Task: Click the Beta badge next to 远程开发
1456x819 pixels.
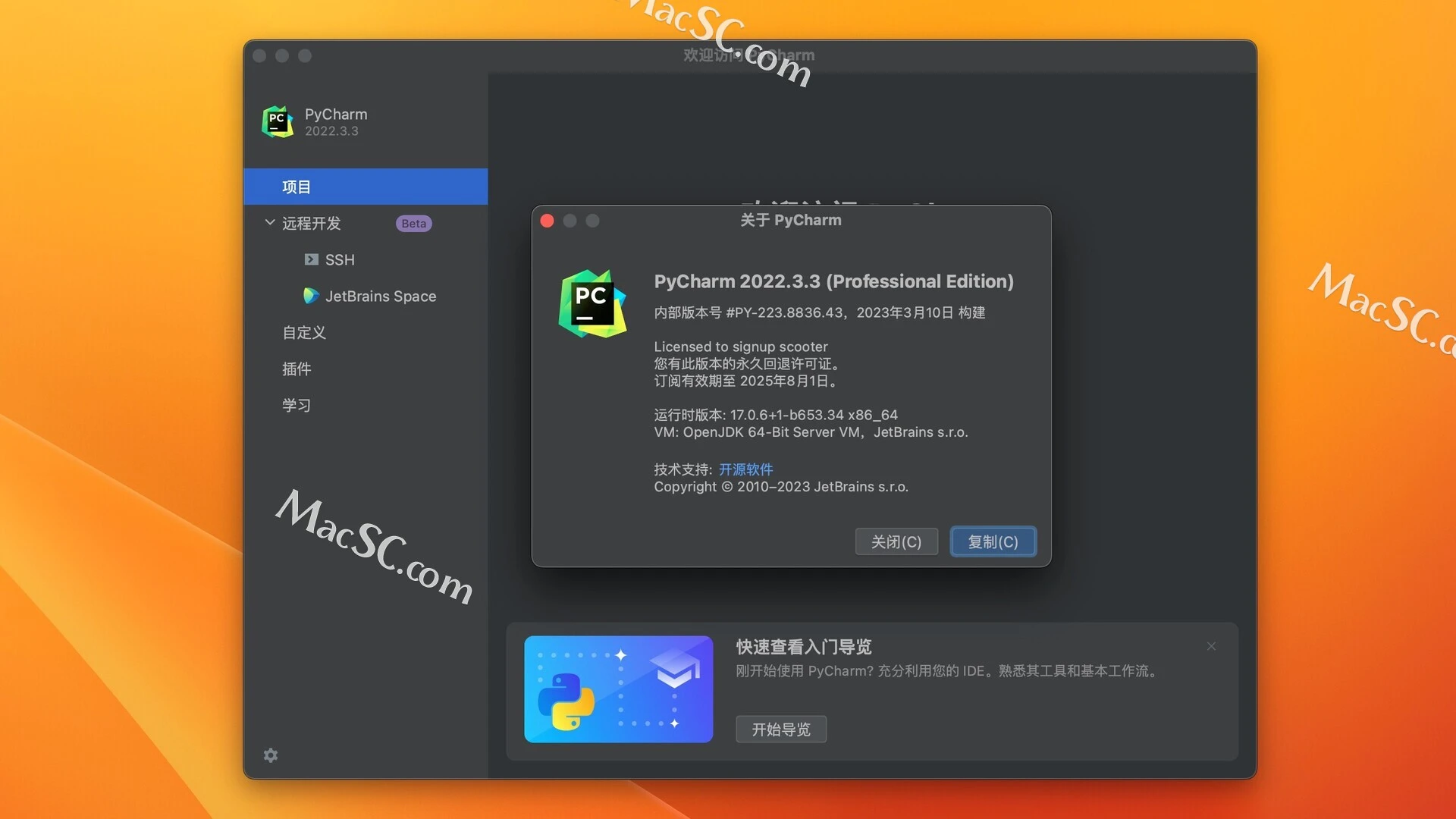Action: click(x=413, y=223)
